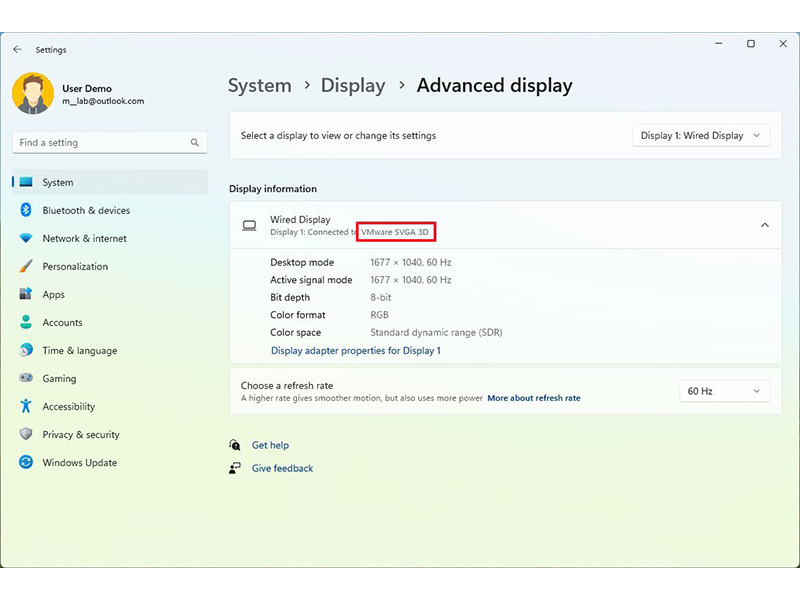Open the Accounts person icon
The image size is (800, 600).
[26, 323]
